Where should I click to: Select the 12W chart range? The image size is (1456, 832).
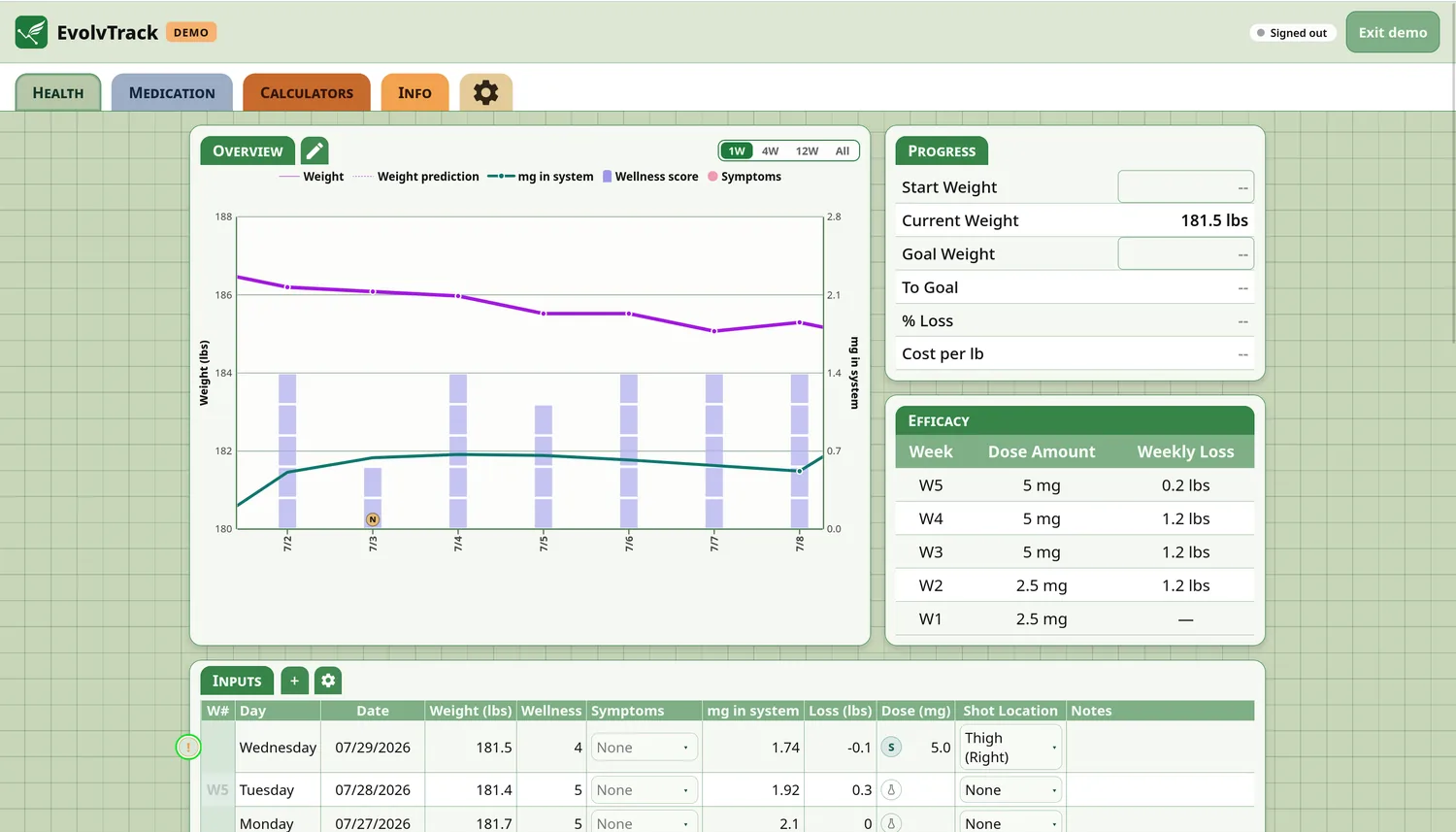[x=807, y=150]
